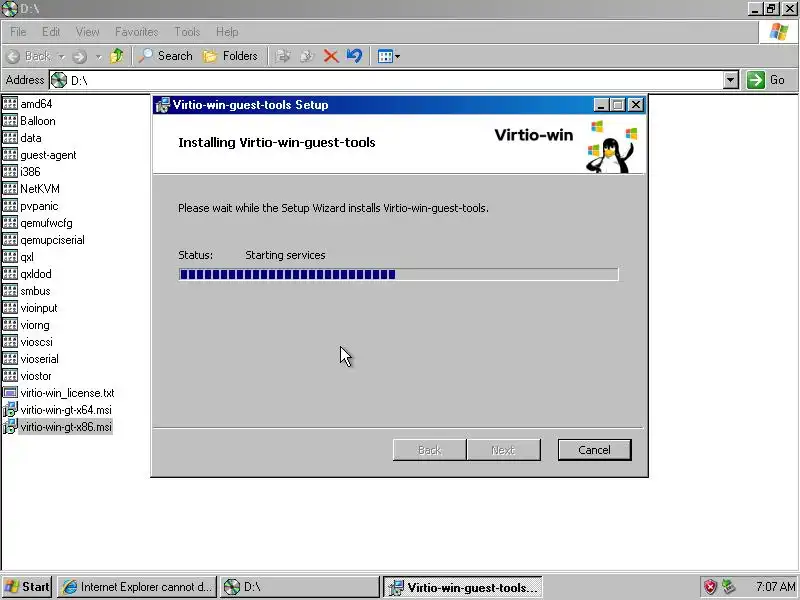Close the Virtio-win-guest-tools Setup dialog
Image resolution: width=800 pixels, height=600 pixels.
pos(636,105)
